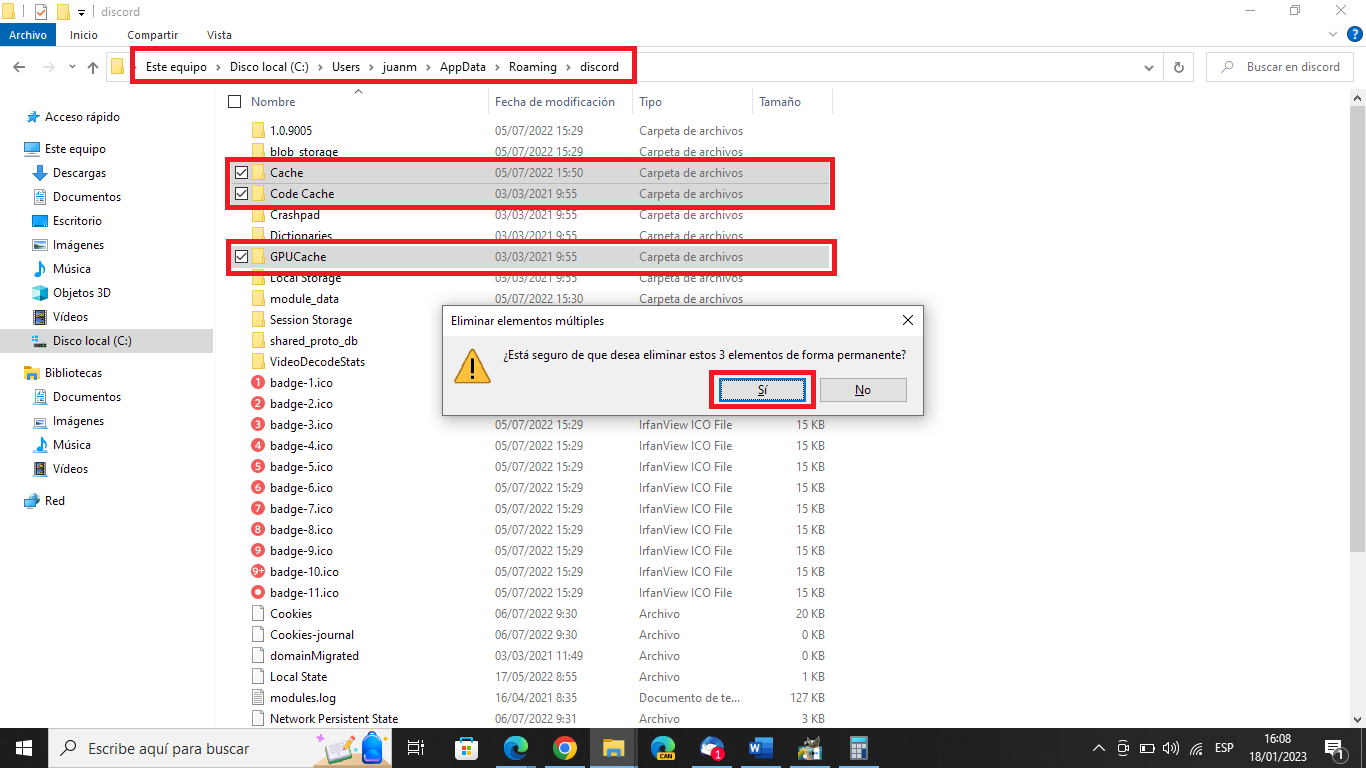Click the ESP language indicator in the taskbar
1366x768 pixels.
coord(1223,747)
